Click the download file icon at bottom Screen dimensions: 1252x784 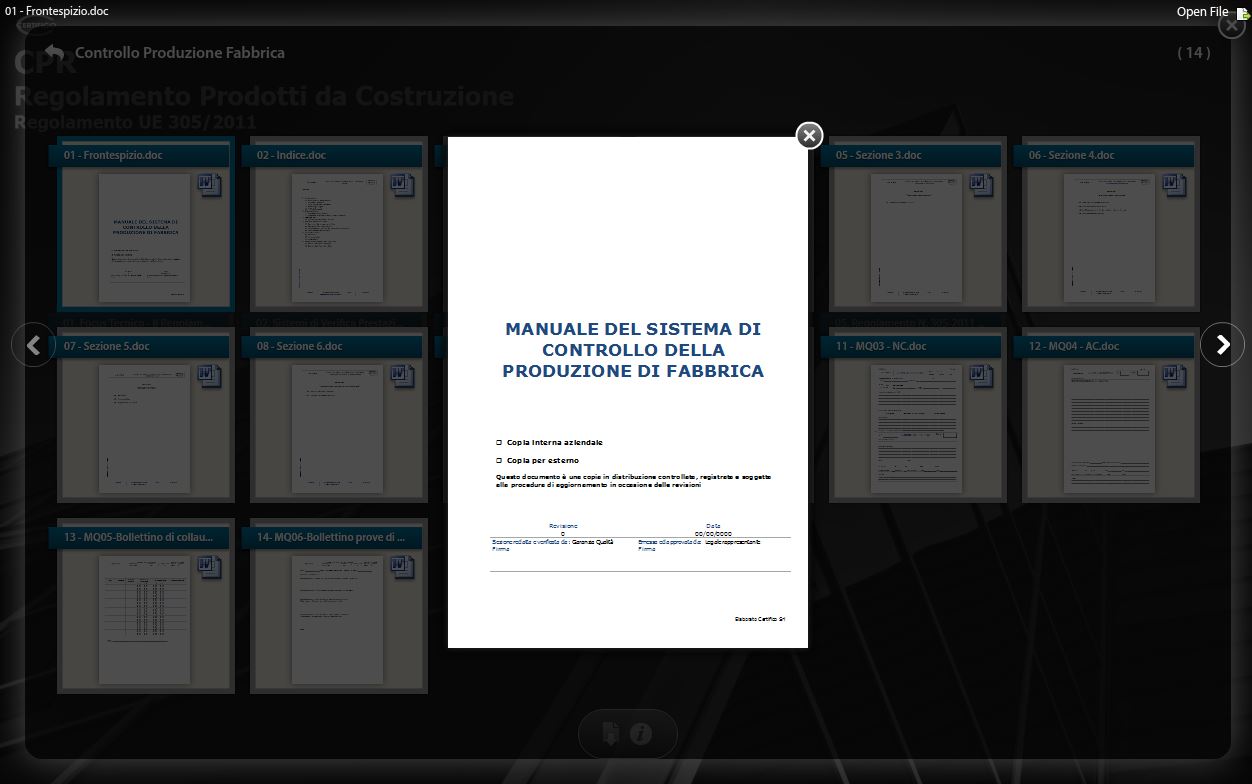pyautogui.click(x=610, y=734)
